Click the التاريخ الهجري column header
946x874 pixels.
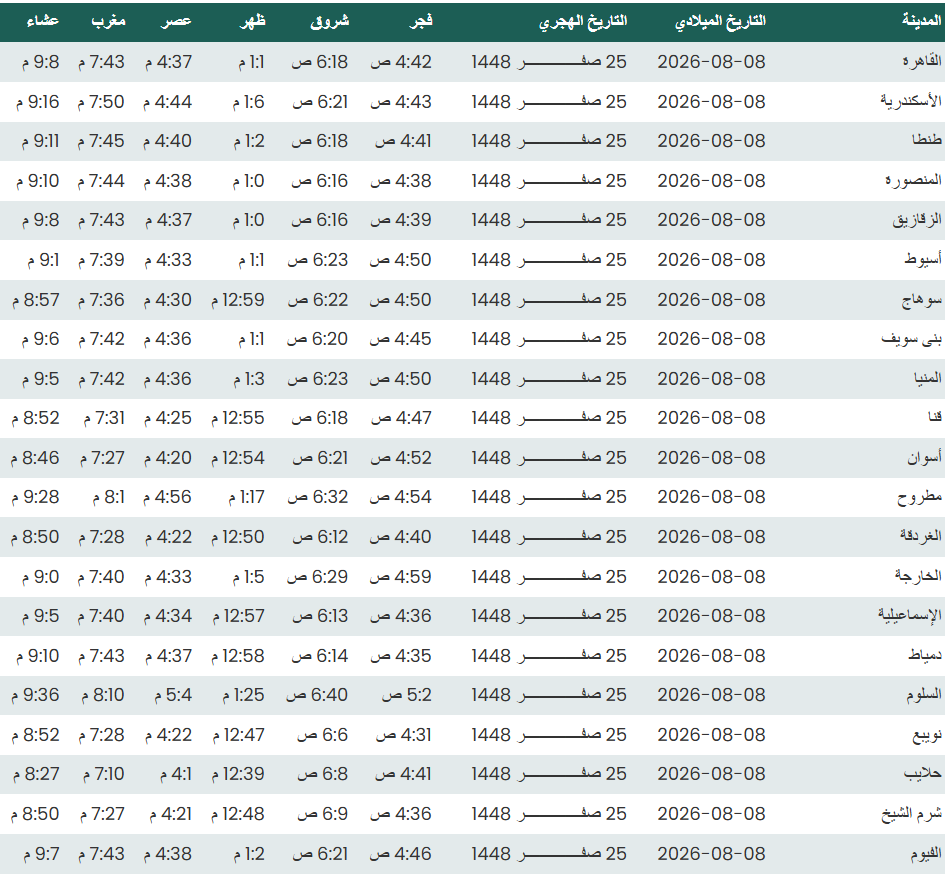point(583,21)
